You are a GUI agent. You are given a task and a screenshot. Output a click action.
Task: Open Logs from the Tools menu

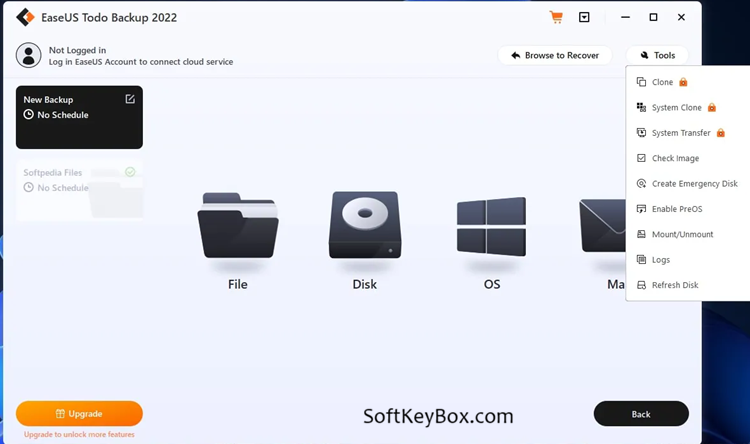click(x=688, y=260)
